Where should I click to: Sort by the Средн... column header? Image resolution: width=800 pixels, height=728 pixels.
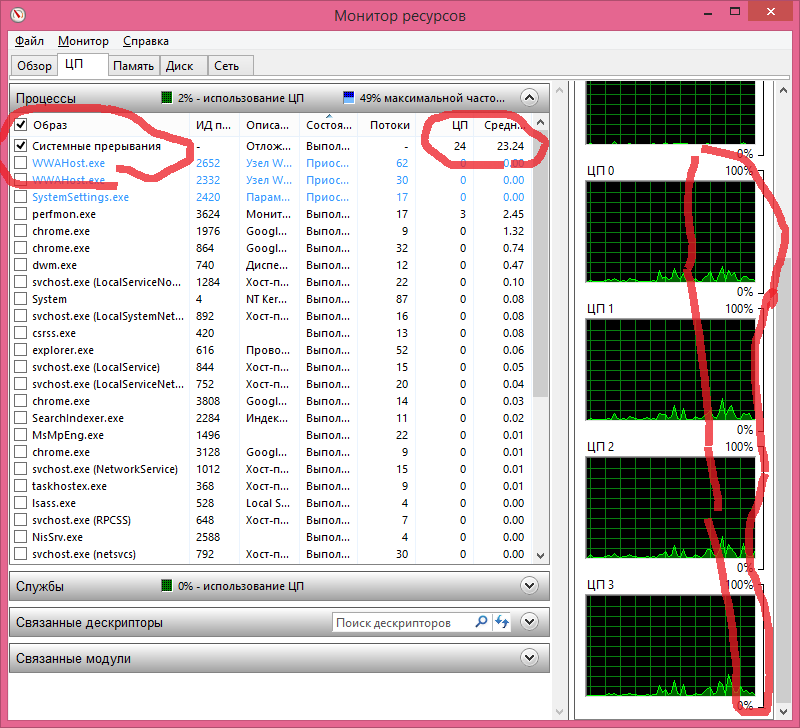(x=503, y=125)
